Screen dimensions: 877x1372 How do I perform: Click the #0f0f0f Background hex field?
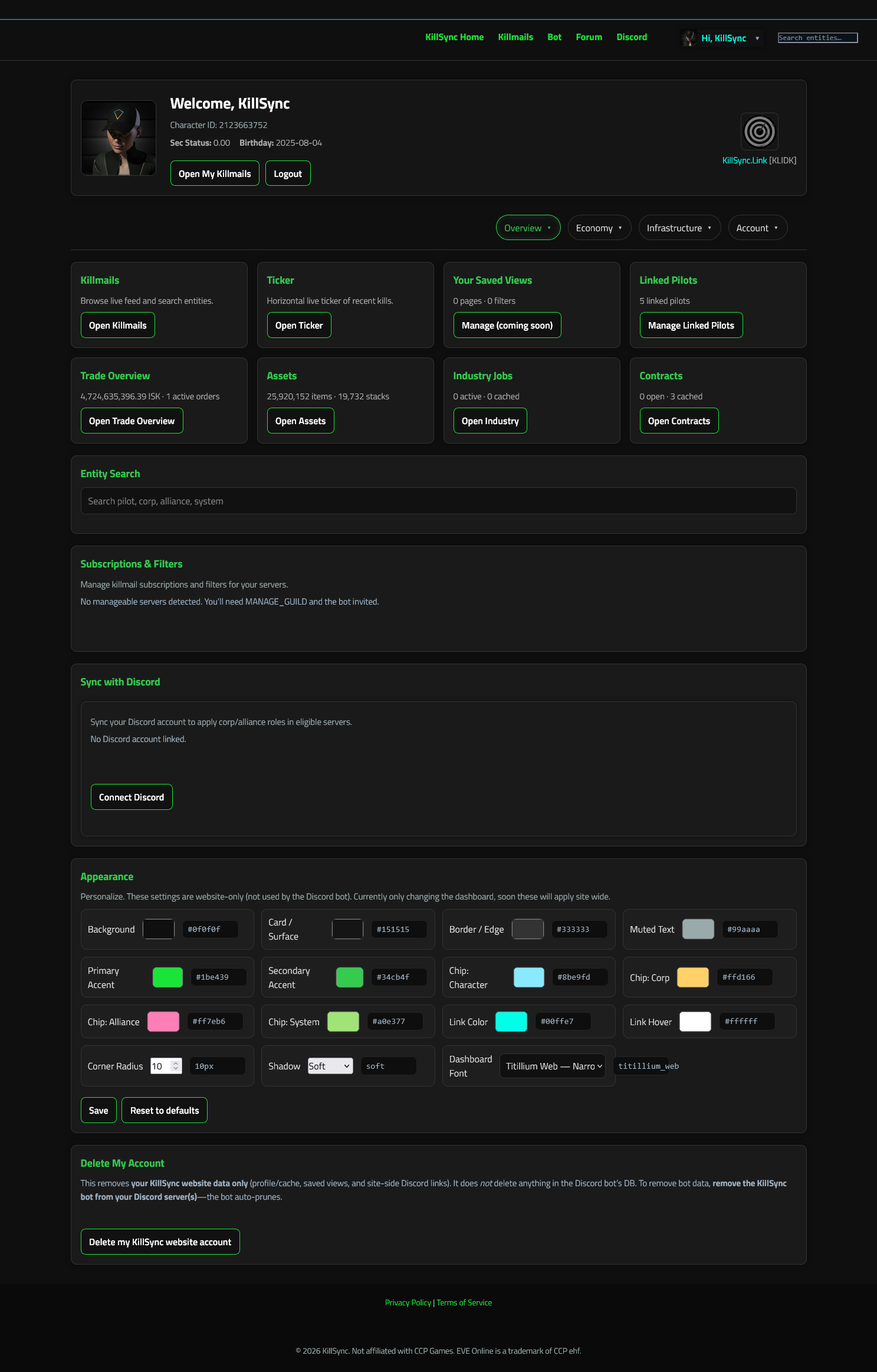pyautogui.click(x=211, y=929)
